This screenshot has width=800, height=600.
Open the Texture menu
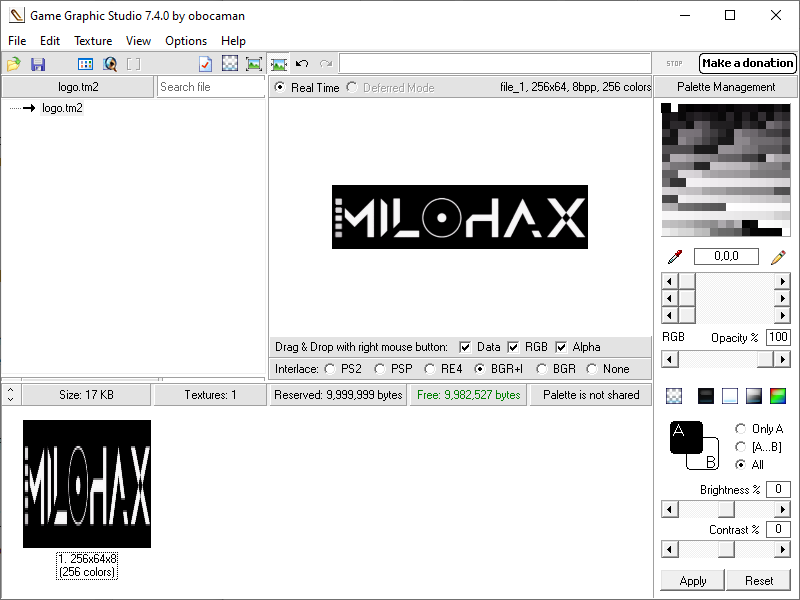coord(93,41)
